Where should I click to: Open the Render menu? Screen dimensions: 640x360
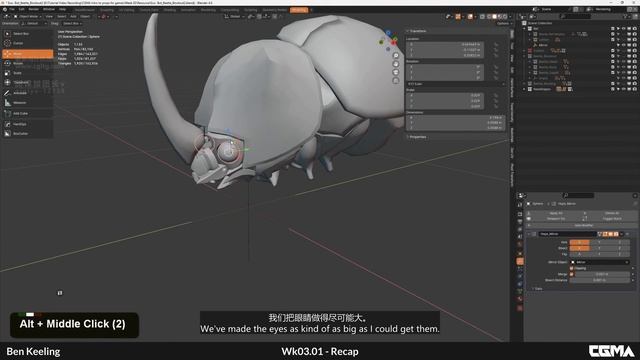coord(33,9)
